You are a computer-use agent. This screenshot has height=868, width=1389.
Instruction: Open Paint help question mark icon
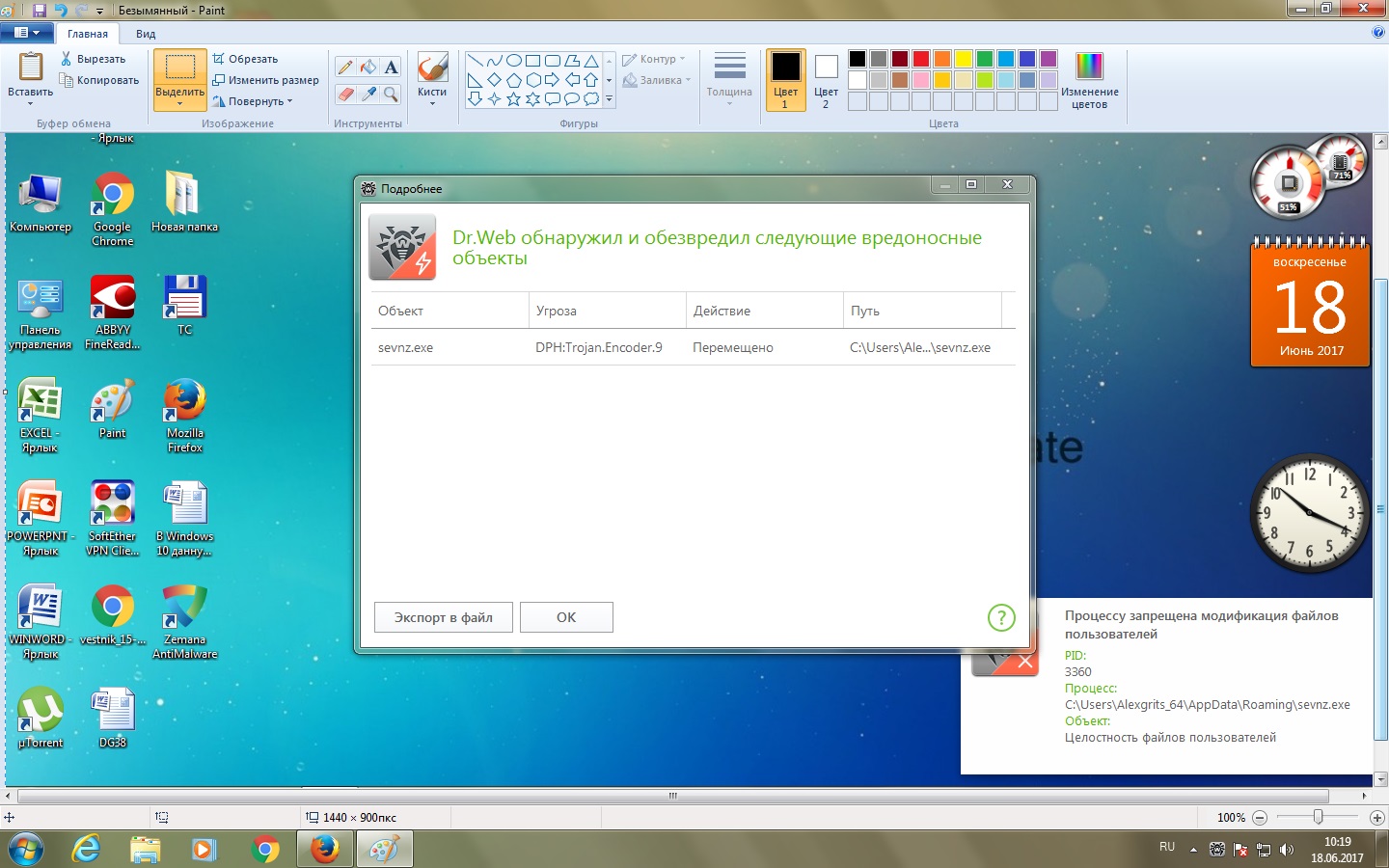click(1377, 32)
